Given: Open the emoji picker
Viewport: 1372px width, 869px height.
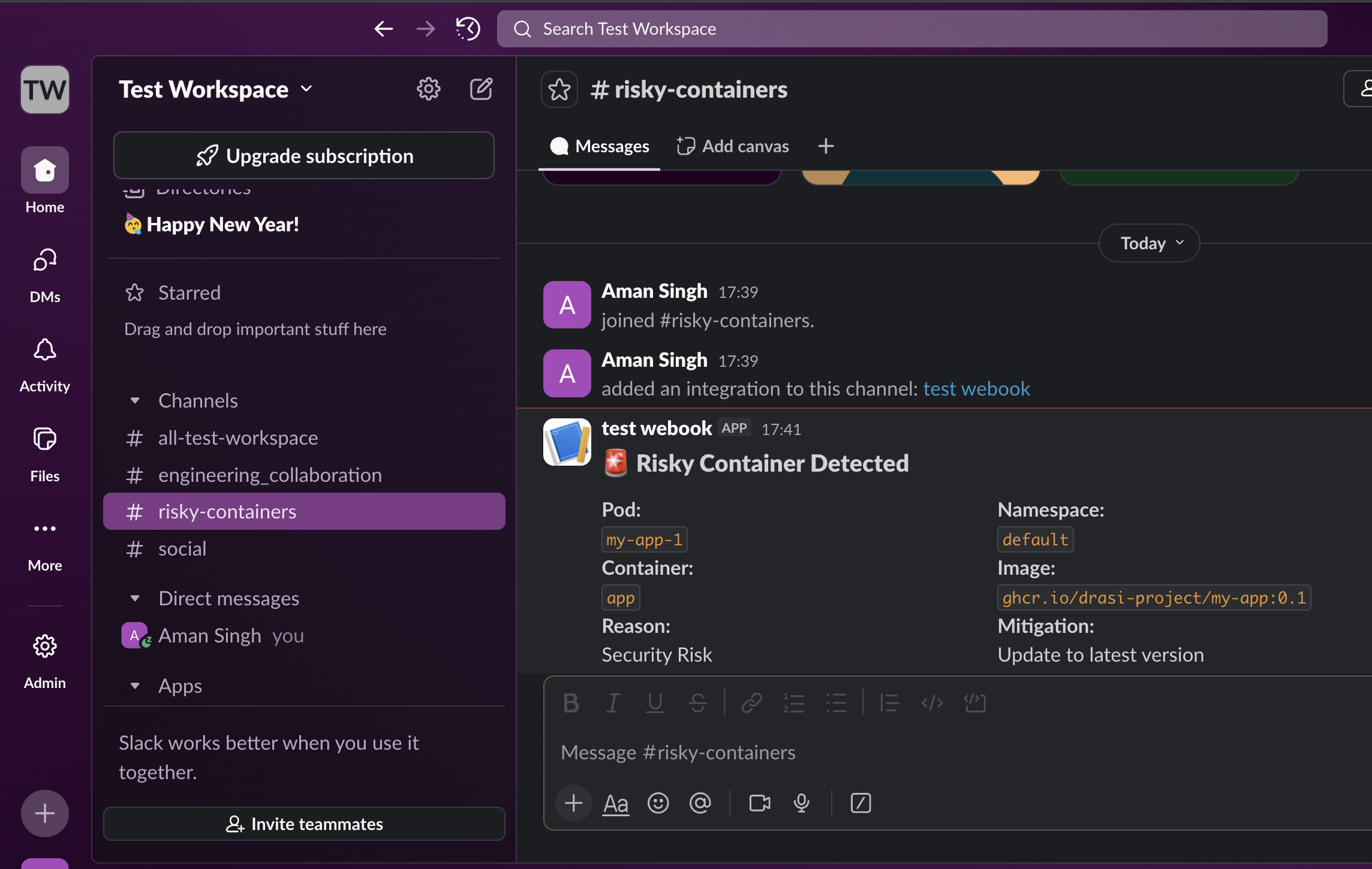Looking at the screenshot, I should (658, 802).
